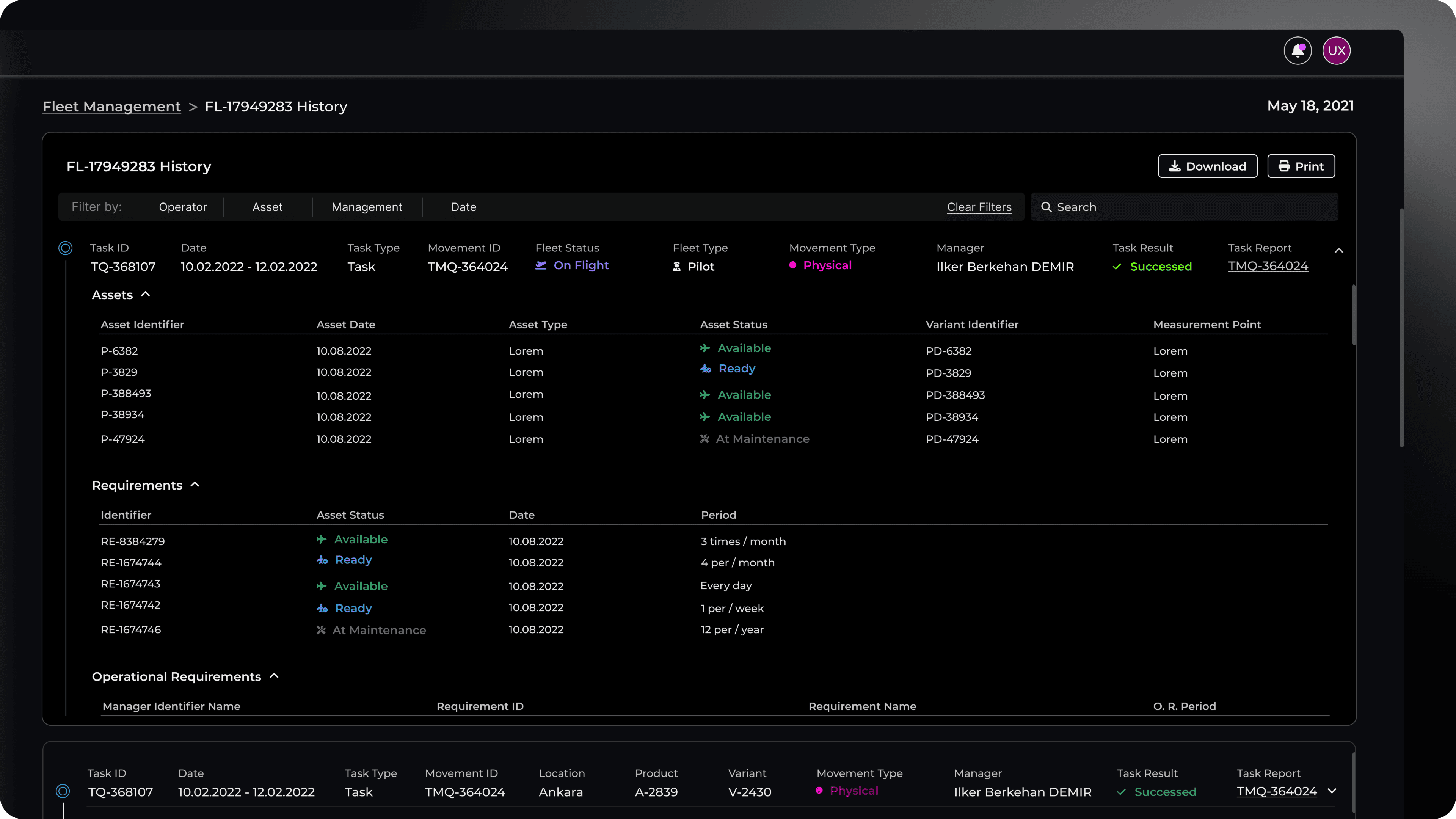The height and width of the screenshot is (819, 1456).
Task: Select the second task timeline radio marker
Action: [63, 791]
